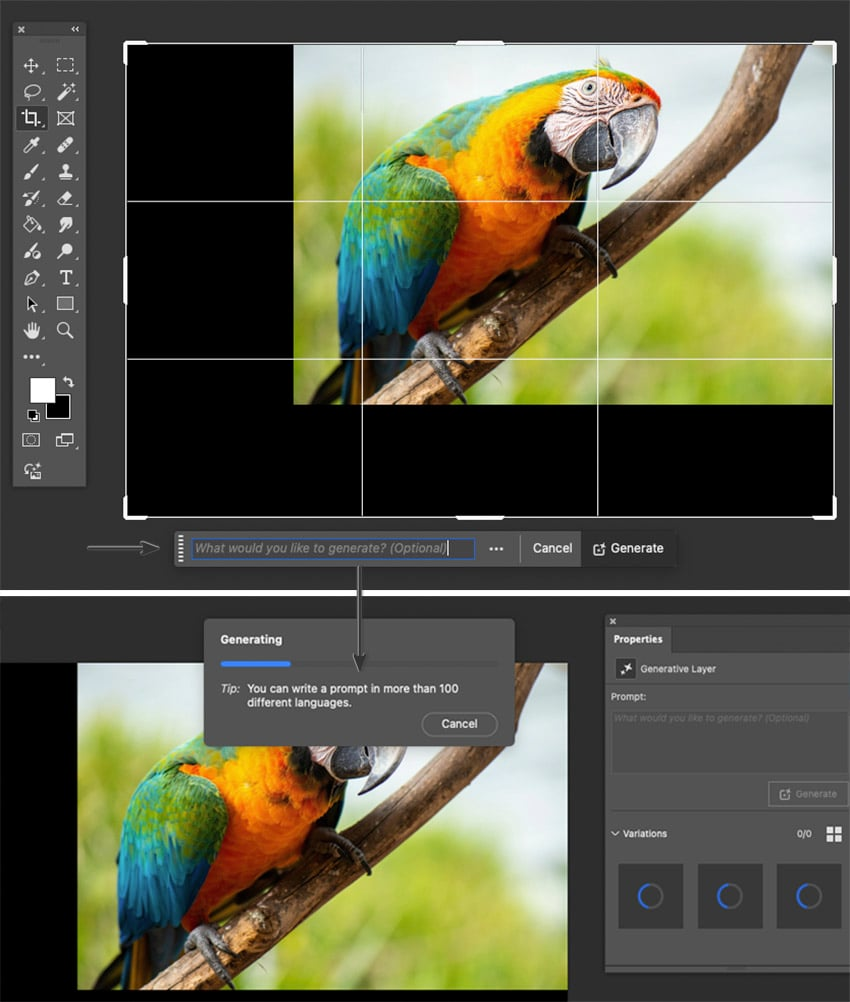Open the three-dot options in taskbar

[496, 549]
